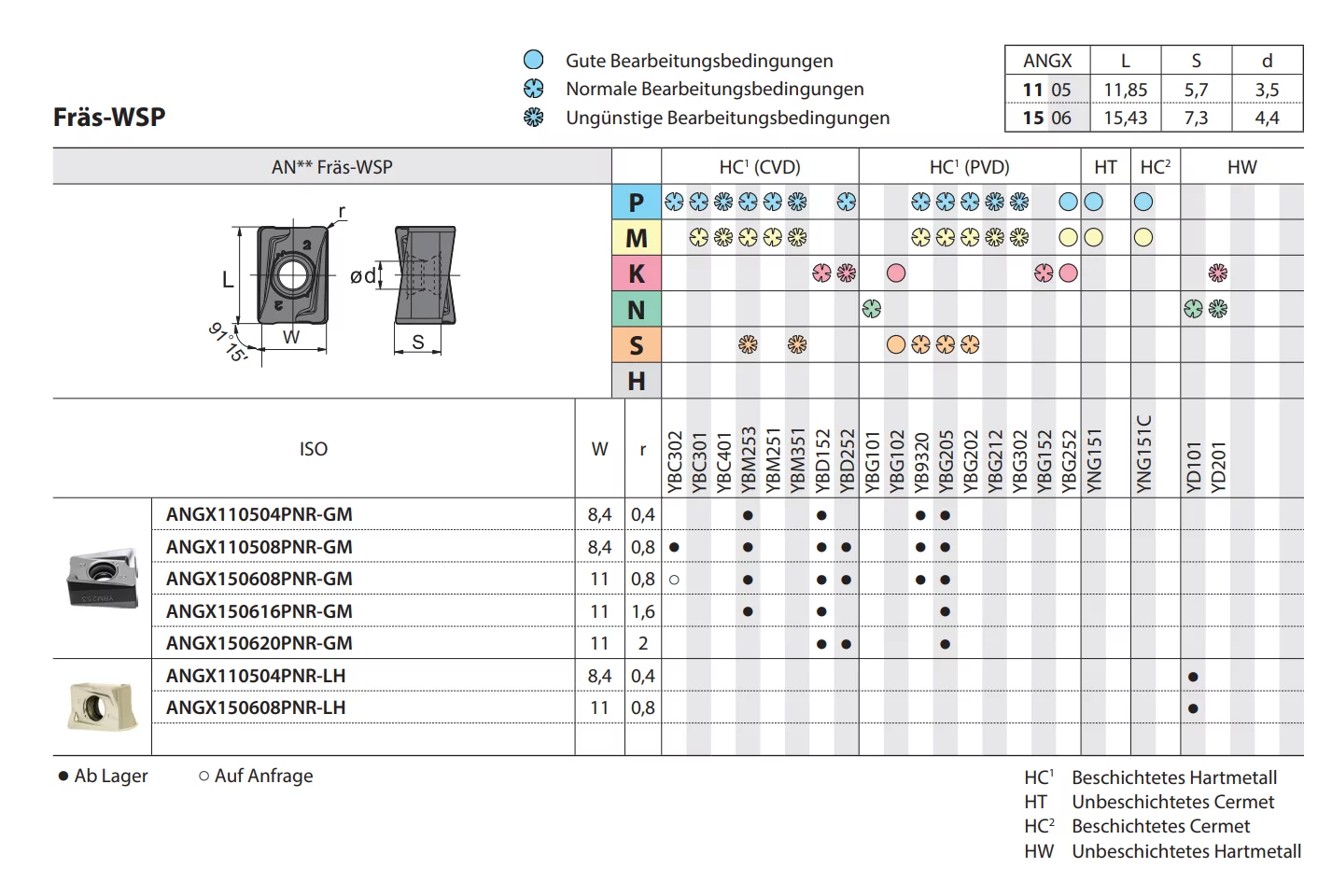This screenshot has height=896, width=1332.
Task: Click the orange S material group box
Action: (636, 345)
